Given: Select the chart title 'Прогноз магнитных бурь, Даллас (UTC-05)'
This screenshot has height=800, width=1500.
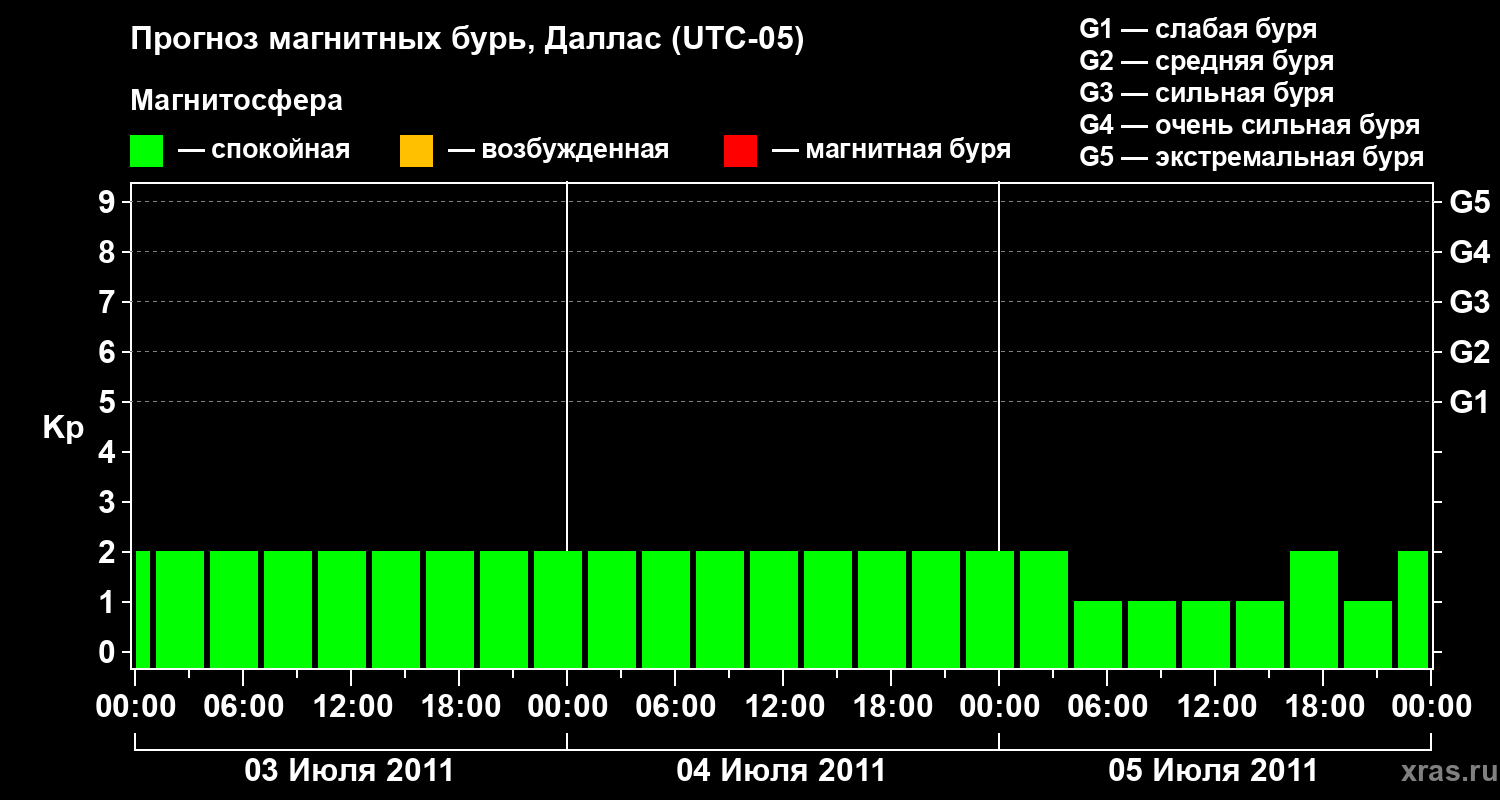Looking at the screenshot, I should 467,40.
